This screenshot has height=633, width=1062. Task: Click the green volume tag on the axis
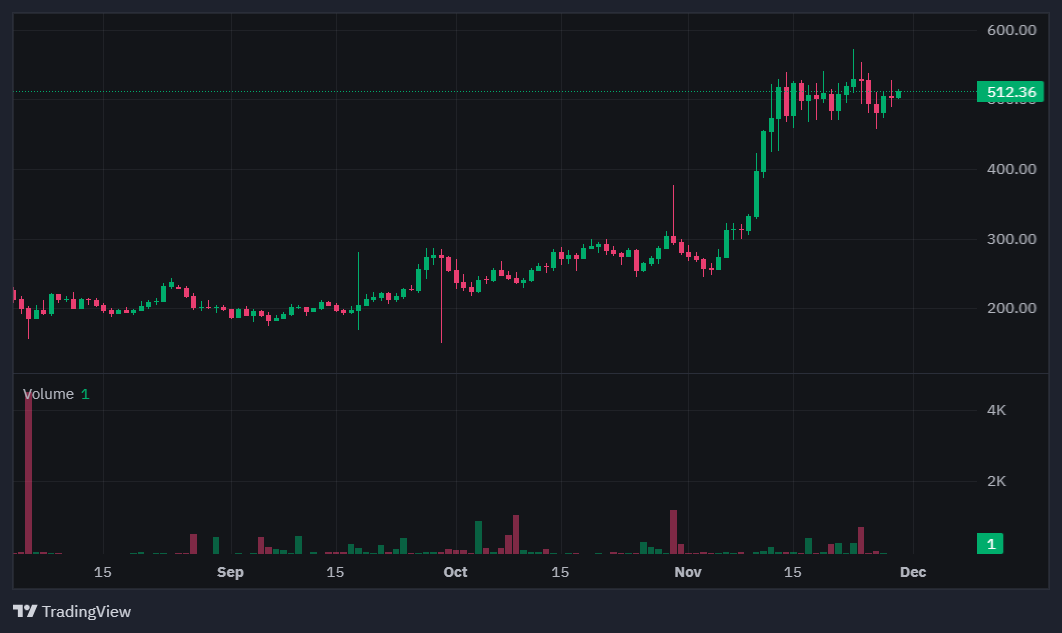click(990, 544)
